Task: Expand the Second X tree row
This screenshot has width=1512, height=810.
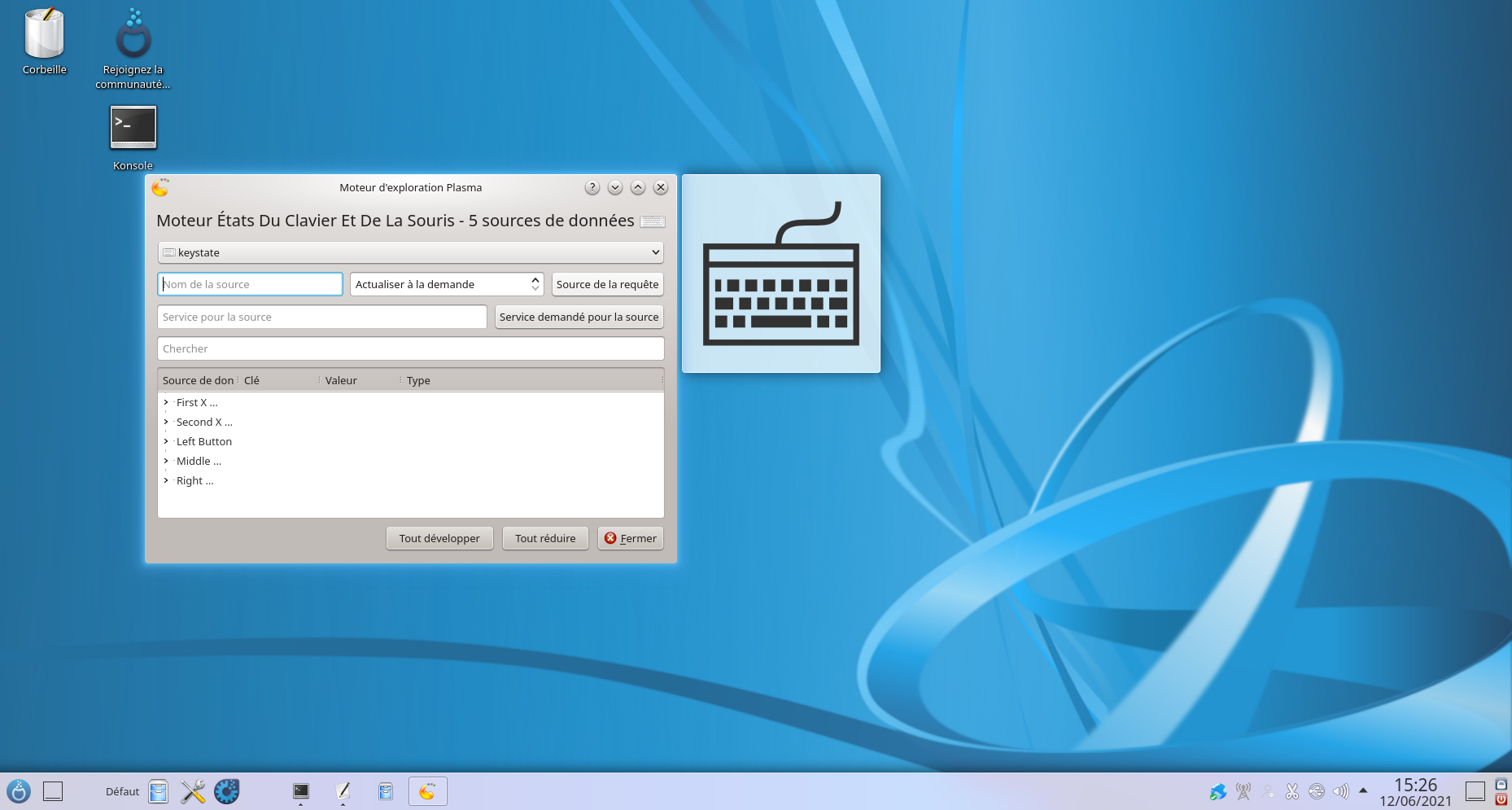Action: (x=166, y=422)
